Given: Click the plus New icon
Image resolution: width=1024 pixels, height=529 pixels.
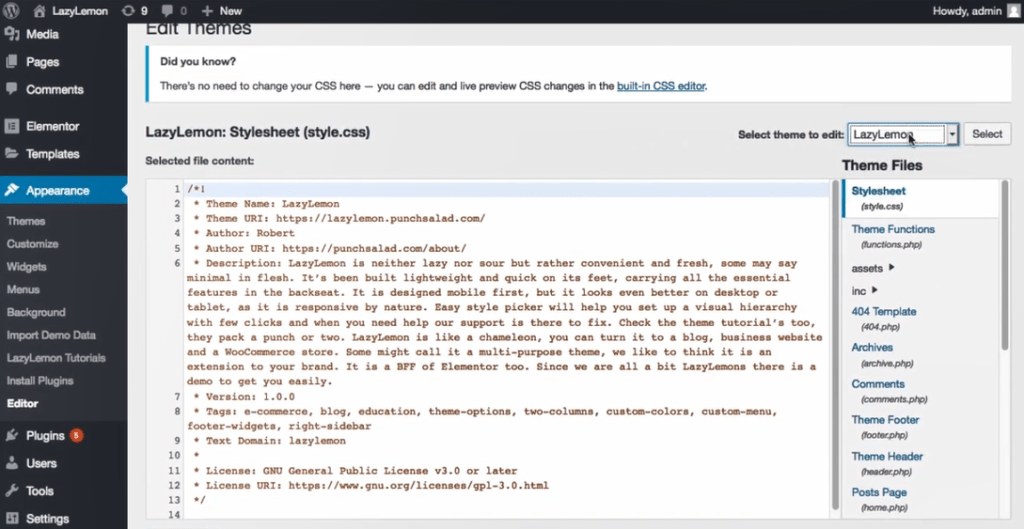Looking at the screenshot, I should point(207,11).
